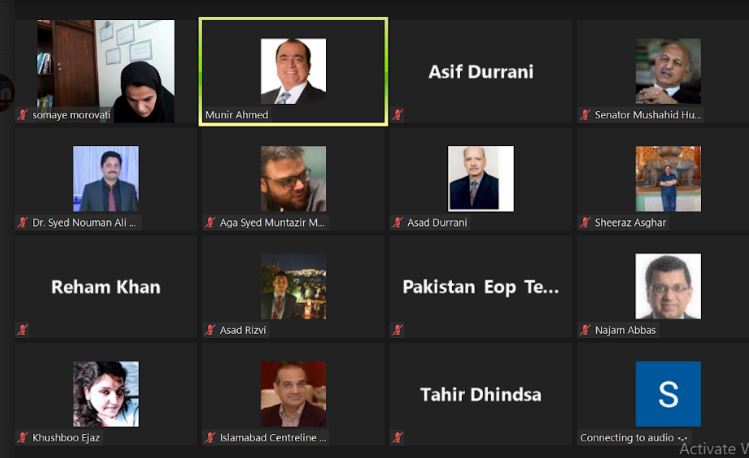This screenshot has height=458, width=749.
Task: Click muted mic icon on Asif Durrani tile
Action: coord(397,115)
